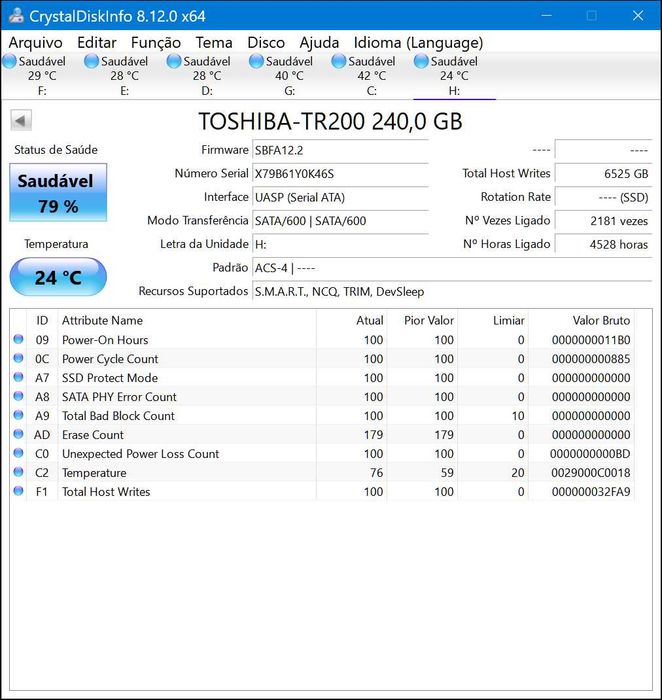Open the Arquivo menu

coord(36,42)
